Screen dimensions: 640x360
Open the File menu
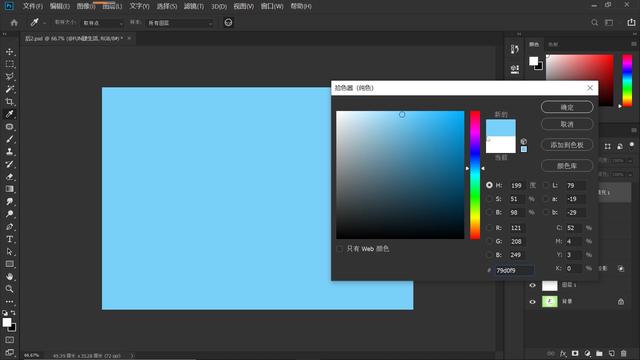pos(33,6)
